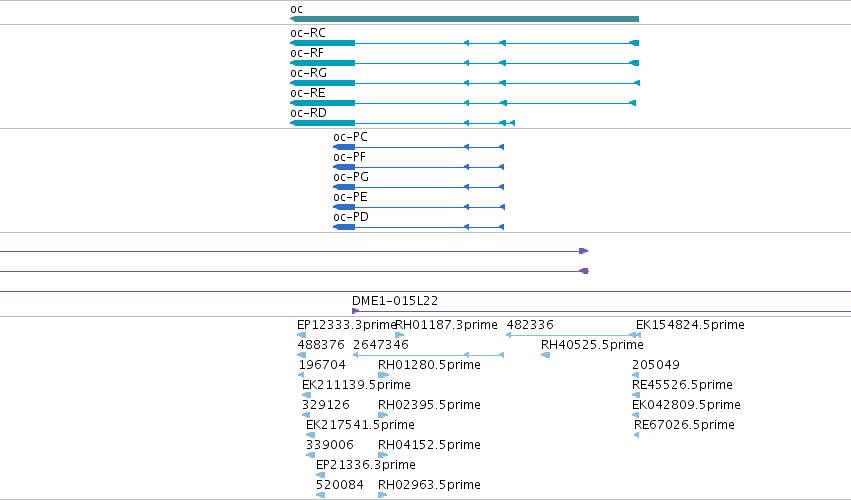Click the 196704 feature label

click(322, 365)
